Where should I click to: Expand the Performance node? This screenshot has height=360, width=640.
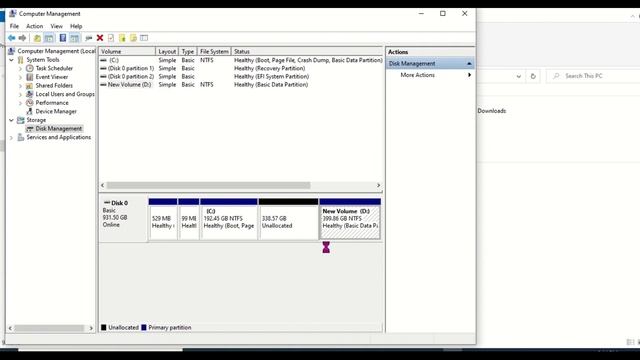click(x=20, y=102)
